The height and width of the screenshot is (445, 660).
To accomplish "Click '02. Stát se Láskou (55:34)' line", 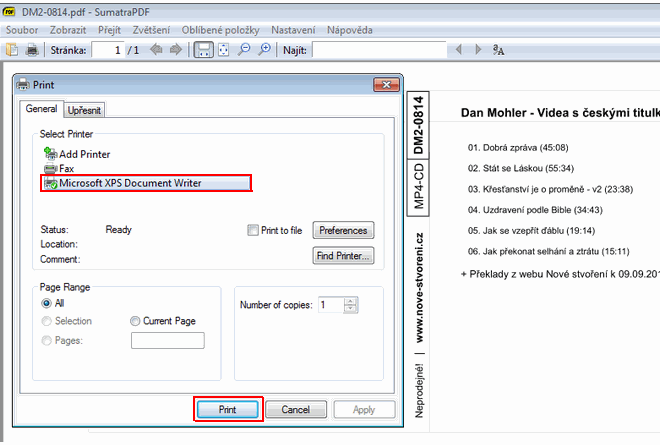I will click(521, 168).
